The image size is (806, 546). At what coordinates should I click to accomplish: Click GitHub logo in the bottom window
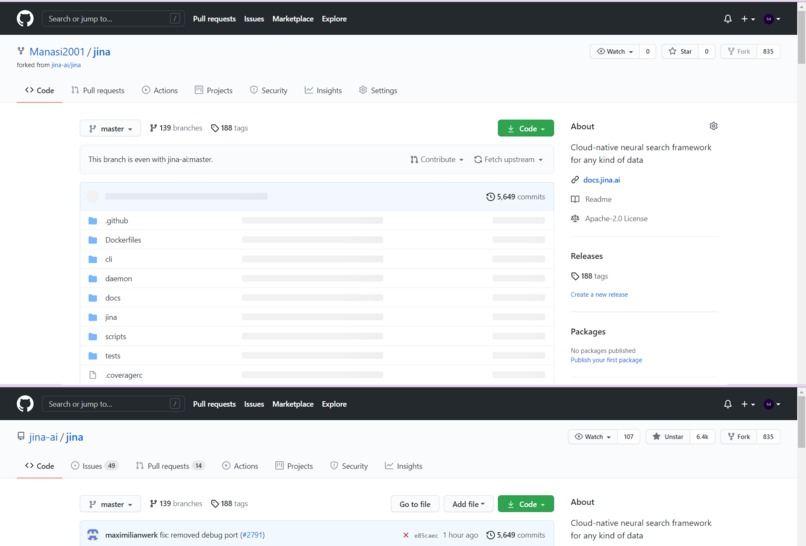25,404
